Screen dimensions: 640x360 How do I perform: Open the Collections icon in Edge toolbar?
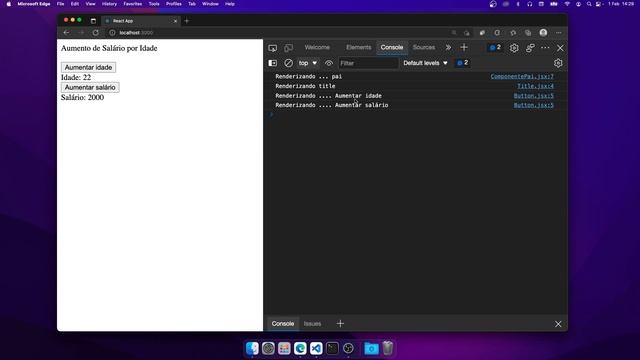click(x=528, y=33)
